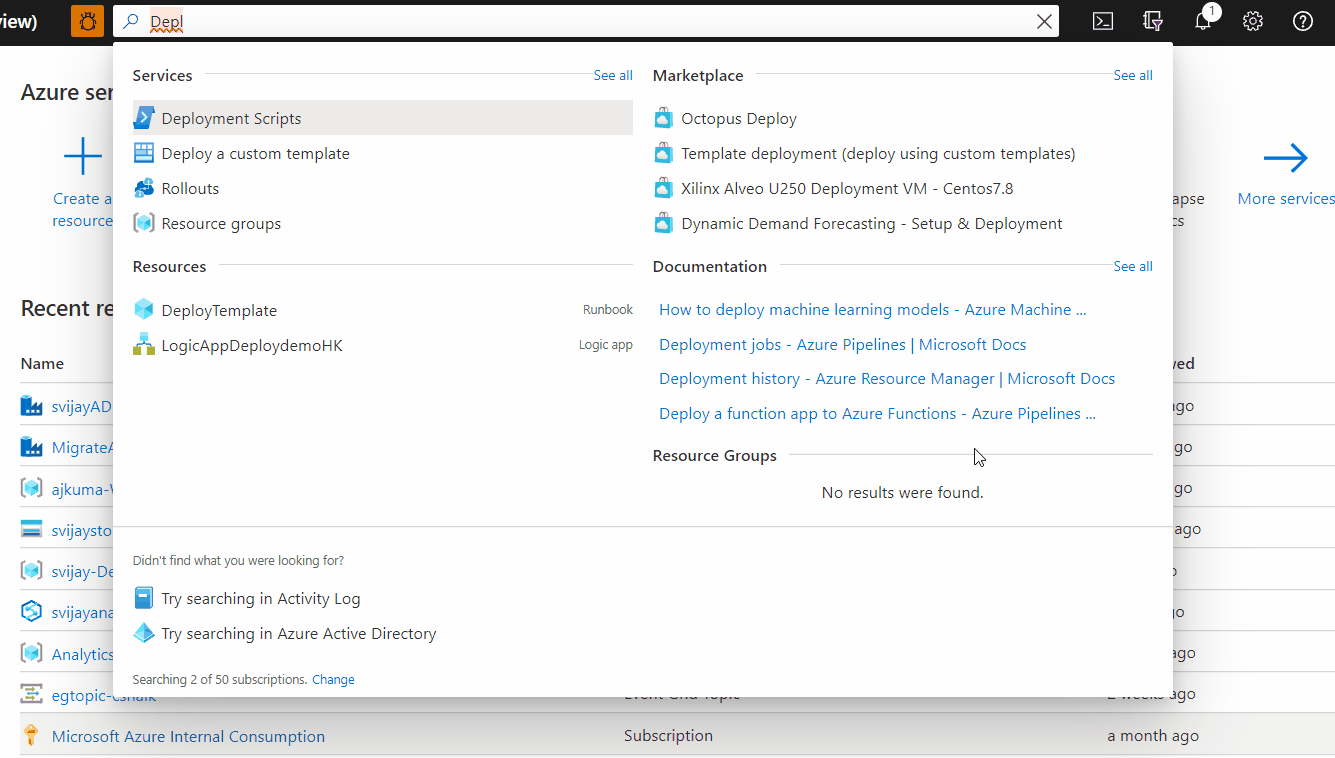The width and height of the screenshot is (1335, 758).
Task: Open the portal settings gear
Action: click(1252, 20)
